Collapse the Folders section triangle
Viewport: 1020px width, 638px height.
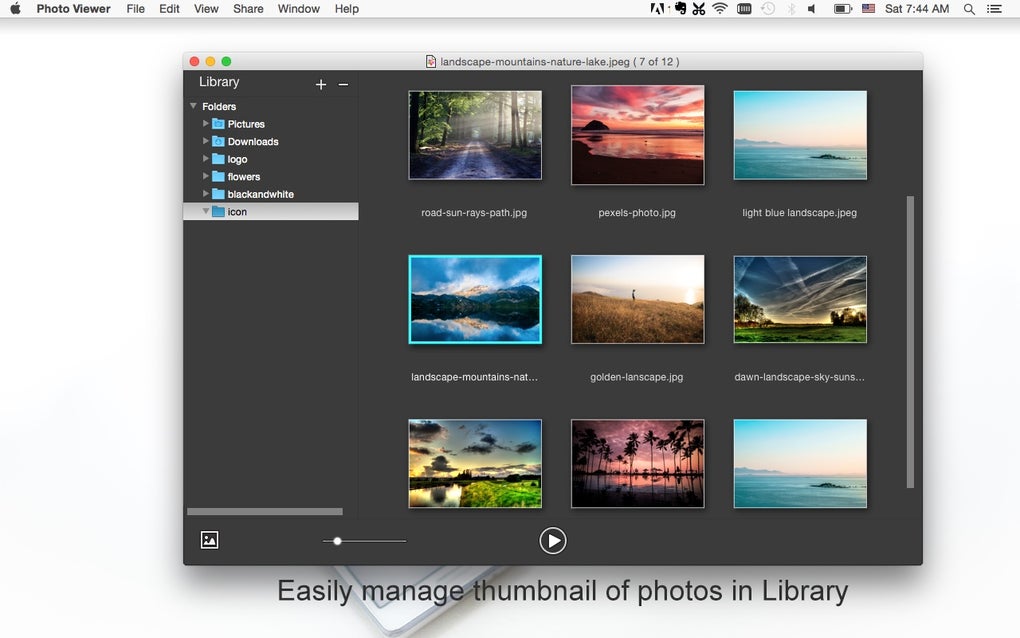193,106
